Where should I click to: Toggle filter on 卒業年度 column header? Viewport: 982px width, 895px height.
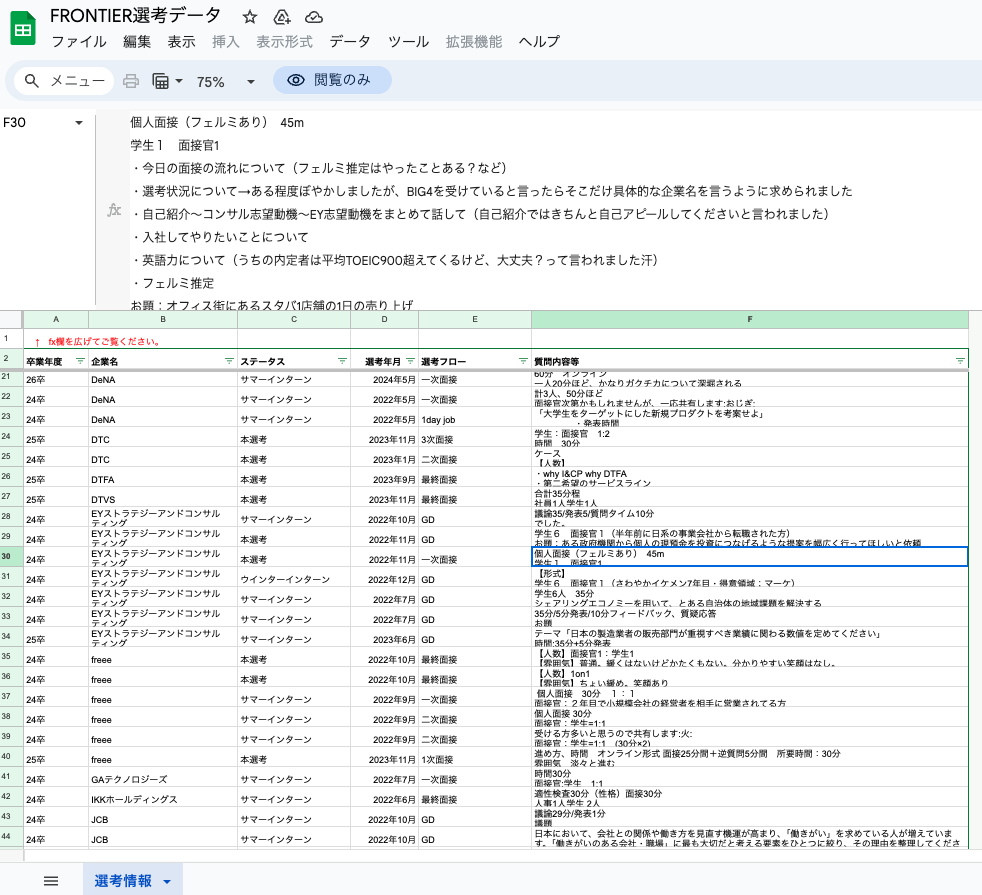(x=80, y=360)
